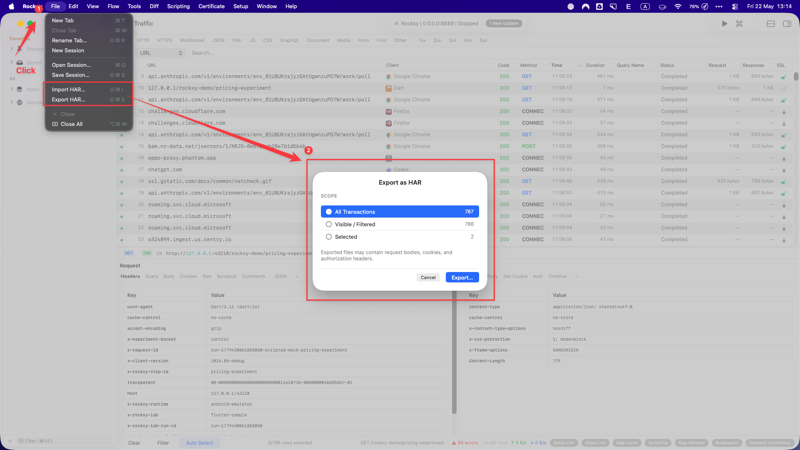The width and height of the screenshot is (800, 450).
Task: Click the Wi-Fi icon in the menu bar
Action: (x=678, y=6)
